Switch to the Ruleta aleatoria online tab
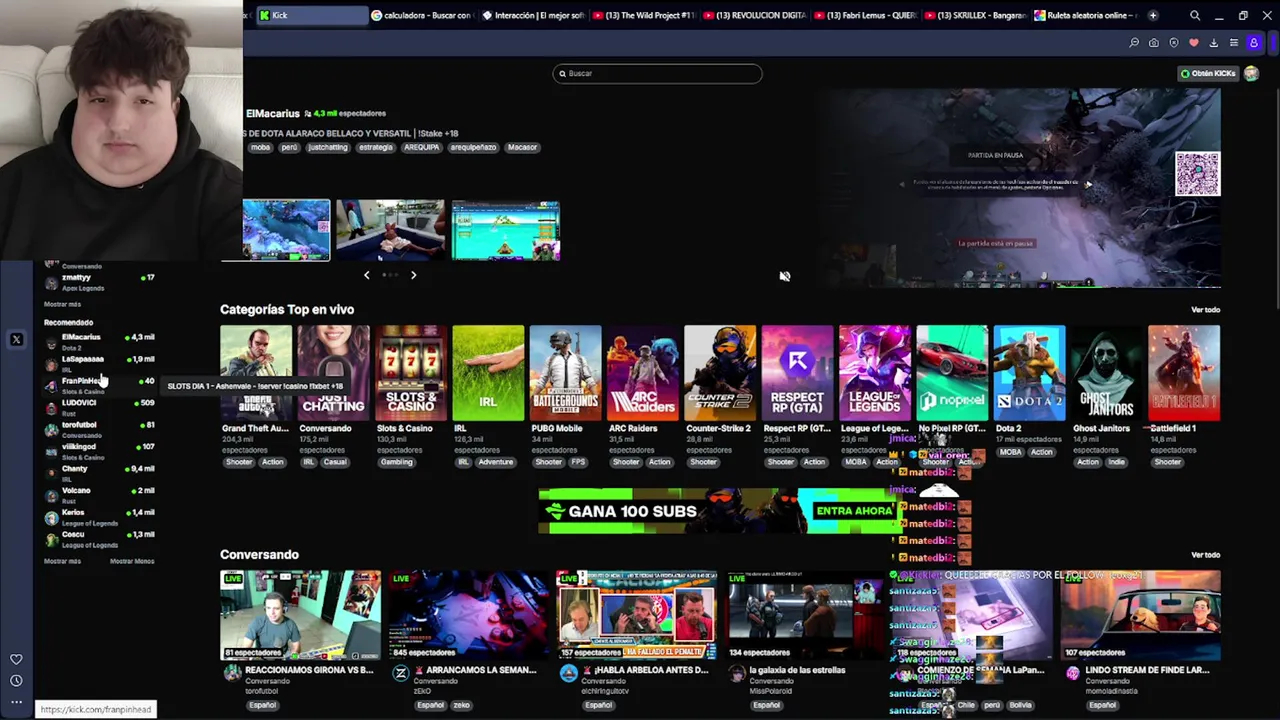 (x=1084, y=15)
